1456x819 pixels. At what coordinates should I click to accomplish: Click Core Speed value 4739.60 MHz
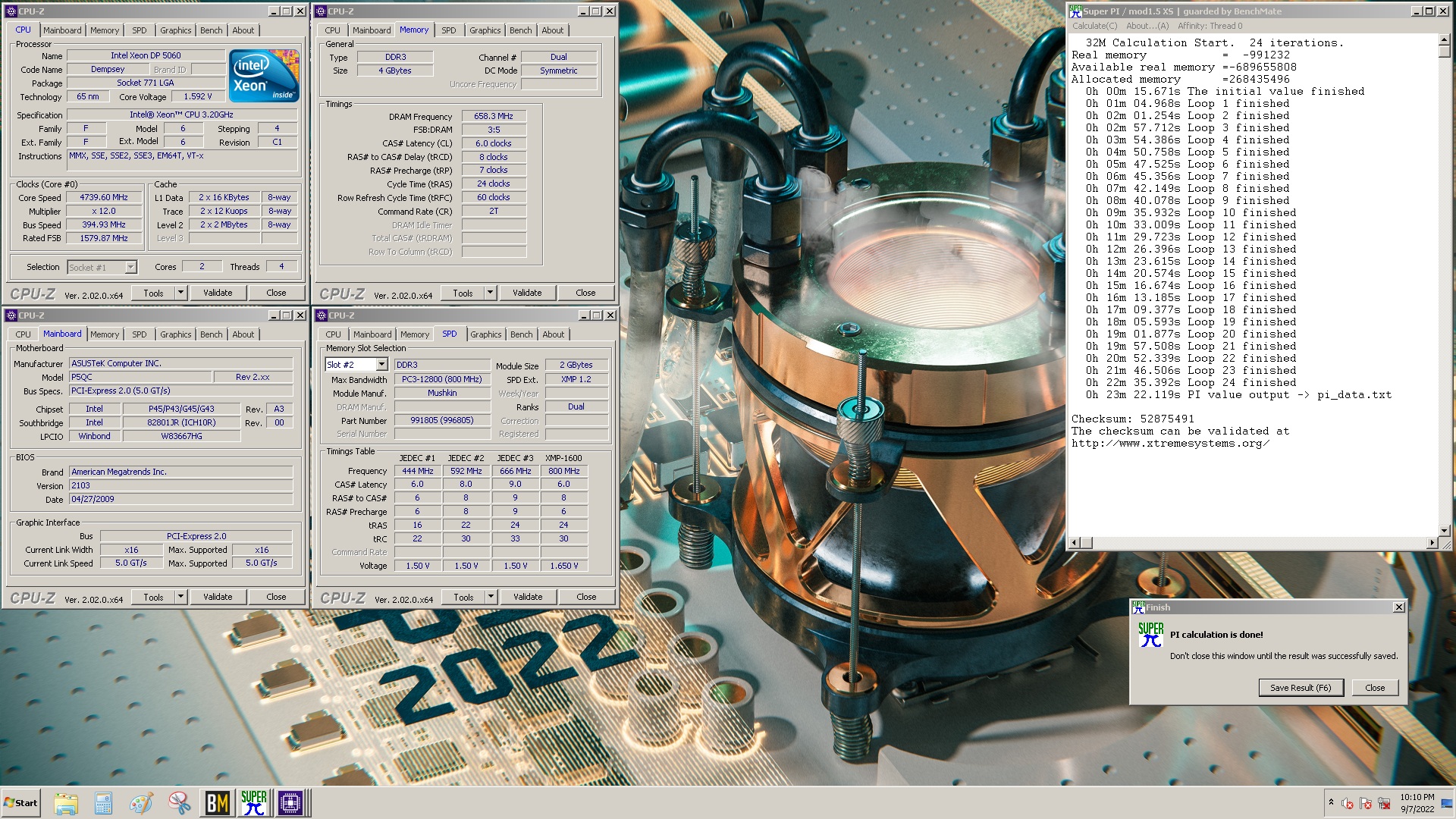pos(105,197)
